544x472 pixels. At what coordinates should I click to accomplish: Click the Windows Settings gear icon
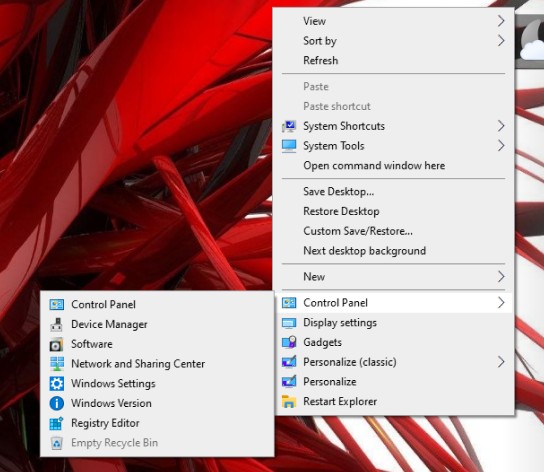57,384
